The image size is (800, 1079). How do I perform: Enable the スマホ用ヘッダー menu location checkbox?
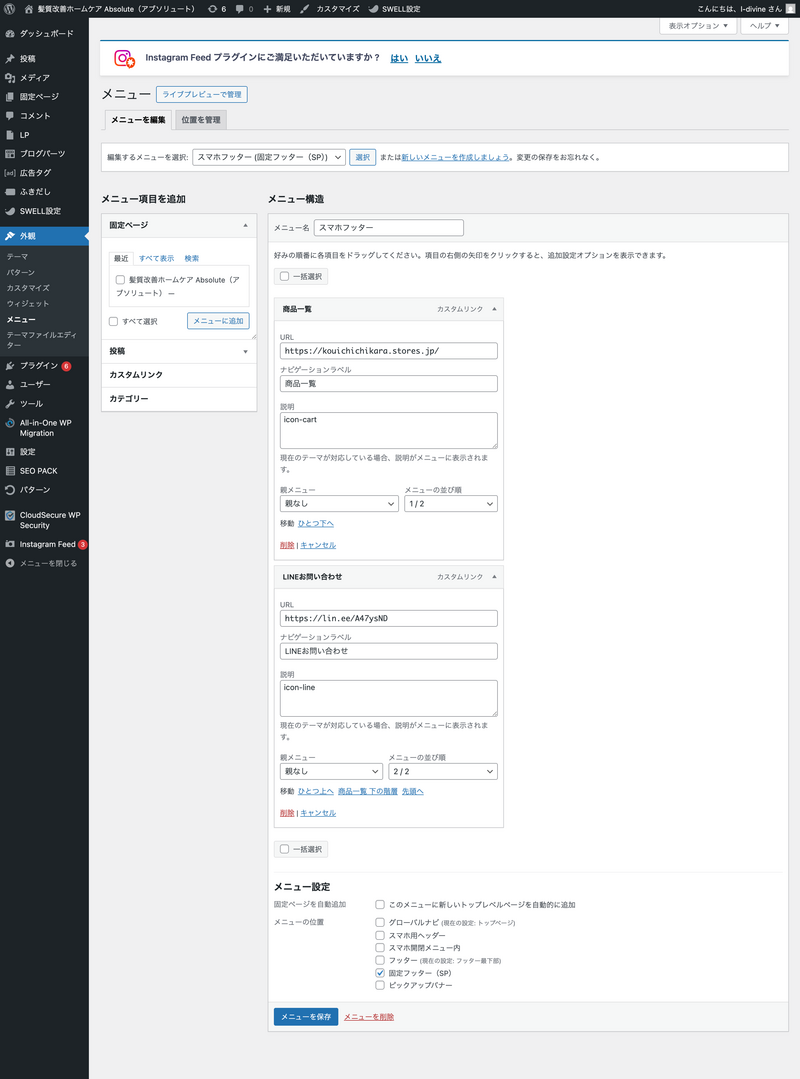tap(380, 935)
